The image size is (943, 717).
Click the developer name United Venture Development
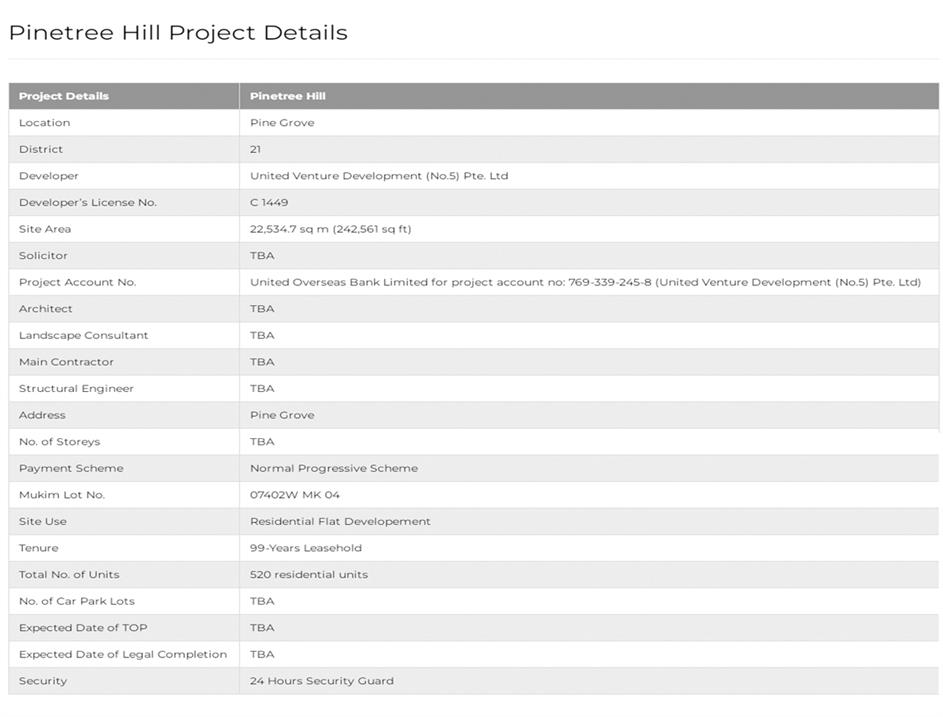(379, 176)
